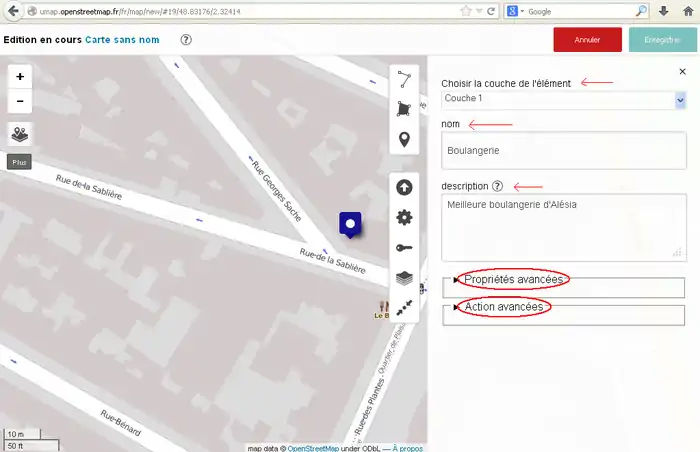Click the nom field containing Boulangerie
Image resolution: width=700 pixels, height=452 pixels.
click(563, 151)
